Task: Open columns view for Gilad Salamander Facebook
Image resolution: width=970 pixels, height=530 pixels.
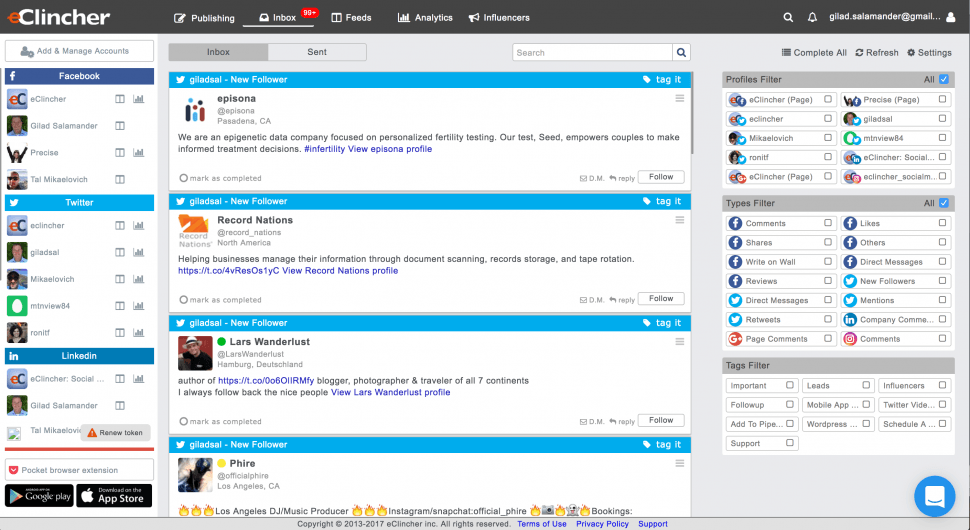Action: [x=120, y=126]
